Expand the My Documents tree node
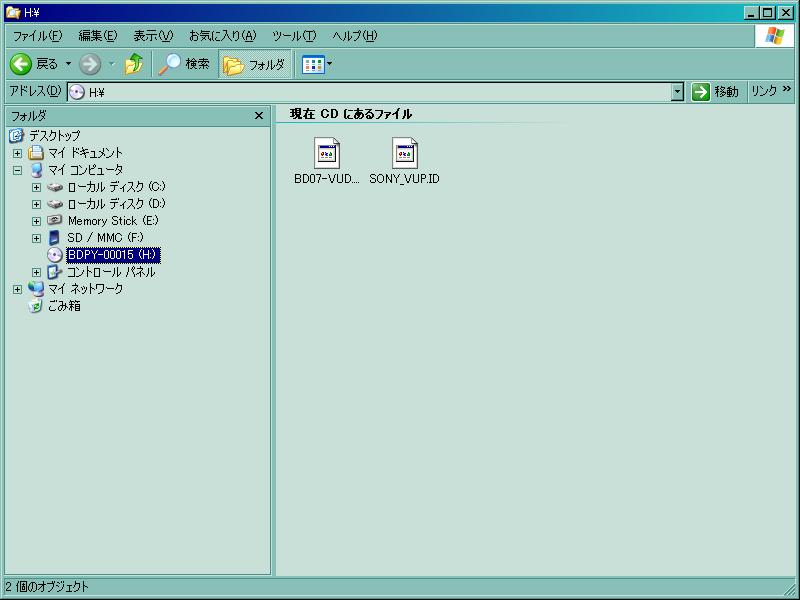This screenshot has width=800, height=600. tap(17, 153)
